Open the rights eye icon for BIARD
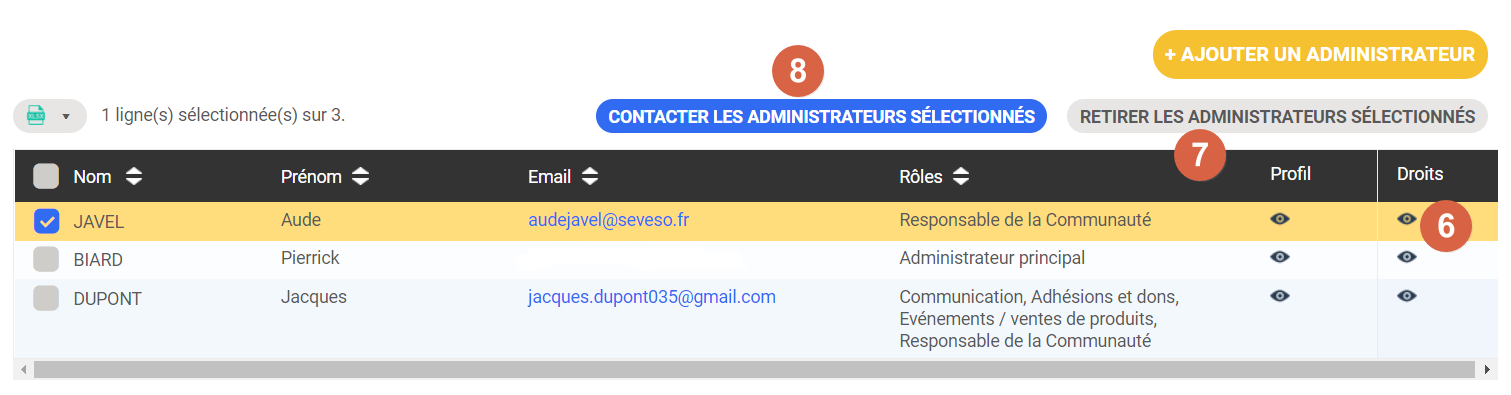The image size is (1511, 395). 1407,257
